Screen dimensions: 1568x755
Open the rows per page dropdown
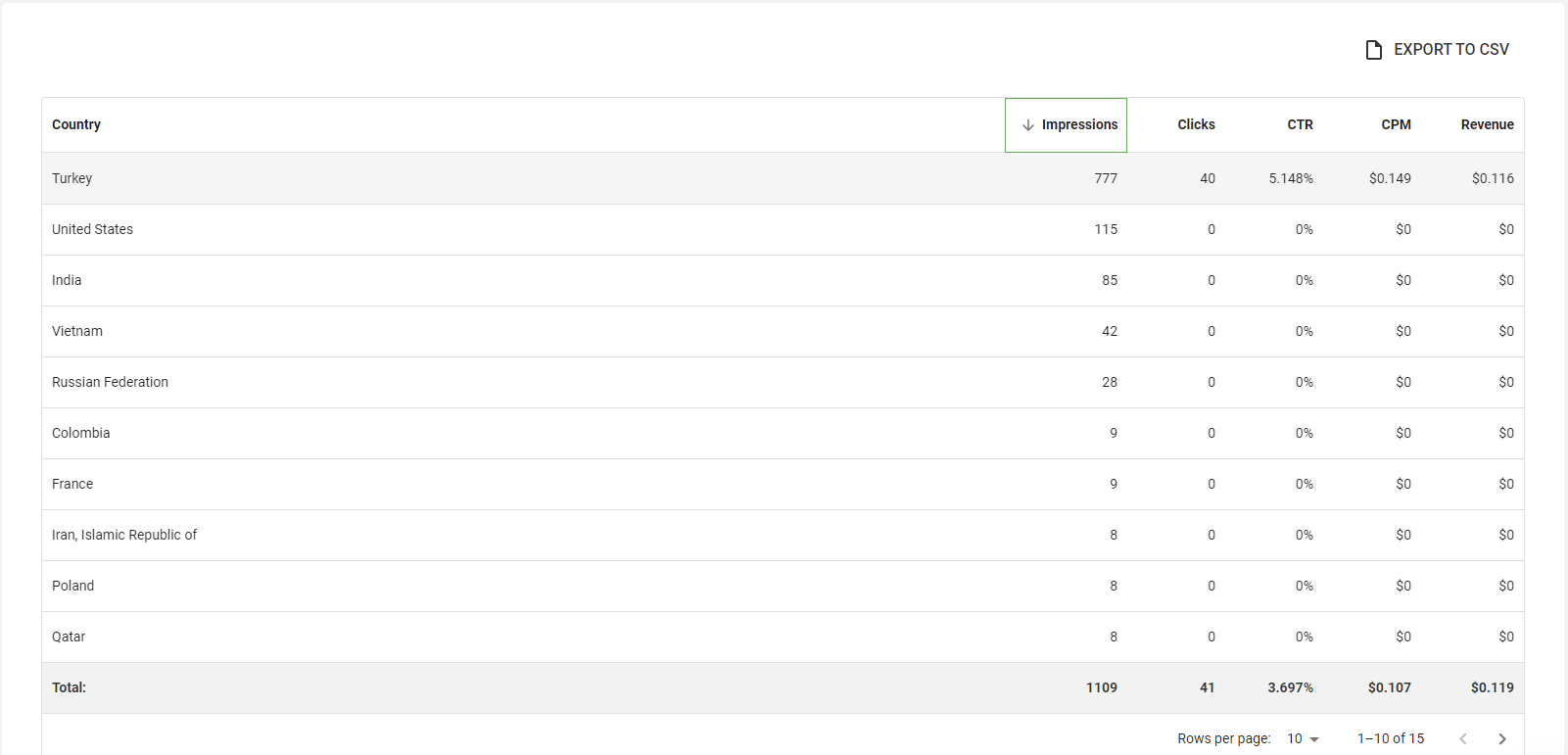pyautogui.click(x=1303, y=738)
